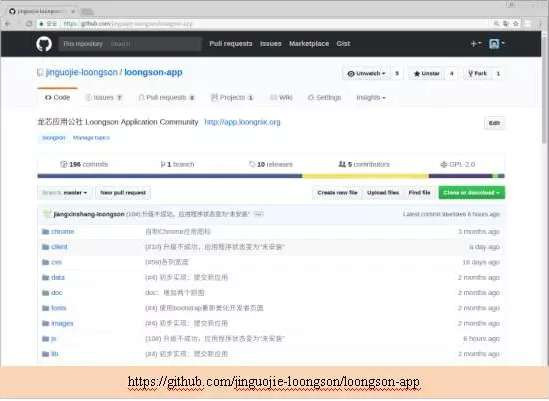
Task: Open the Wiki tab
Action: 281,98
